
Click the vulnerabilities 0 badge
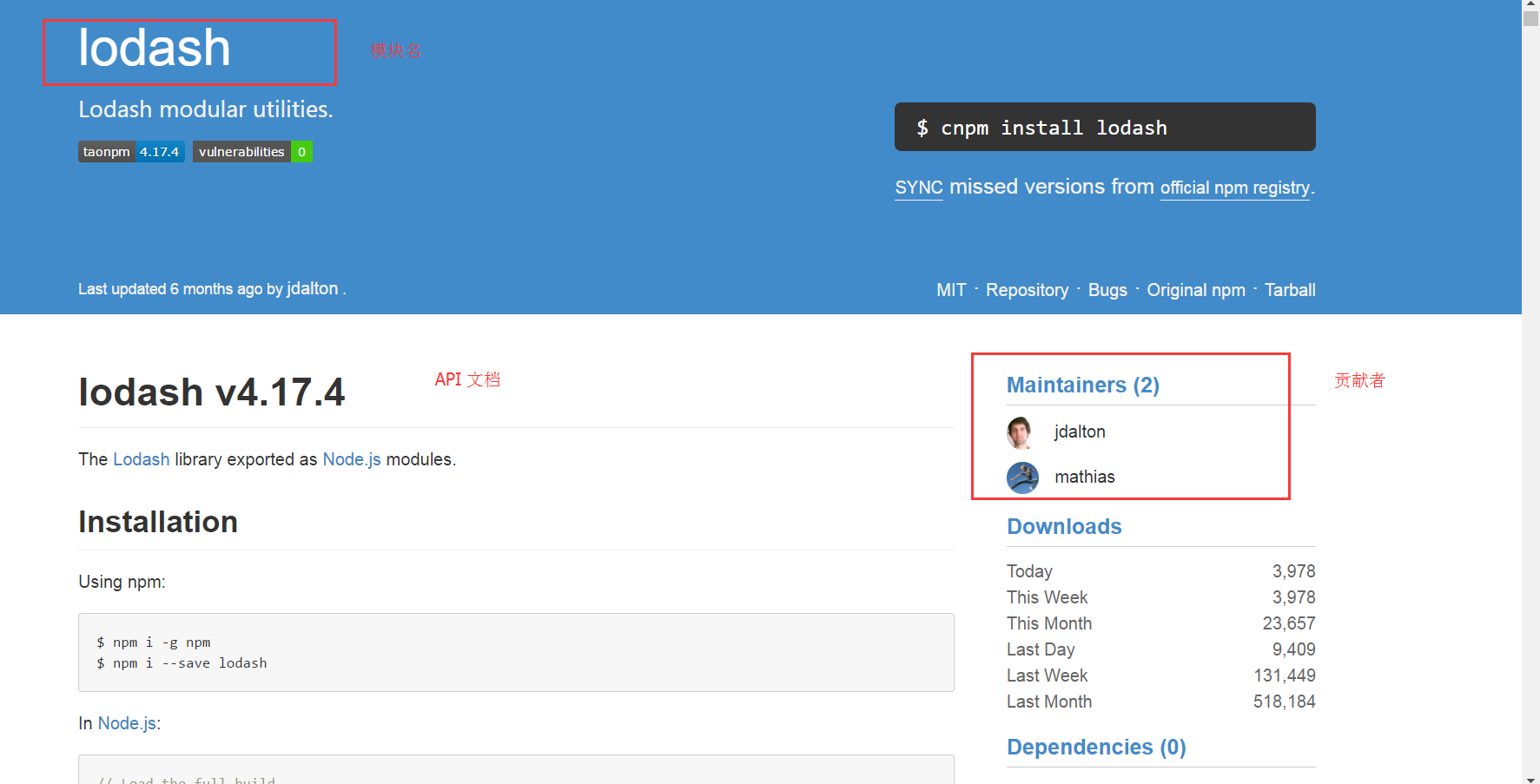tap(253, 152)
